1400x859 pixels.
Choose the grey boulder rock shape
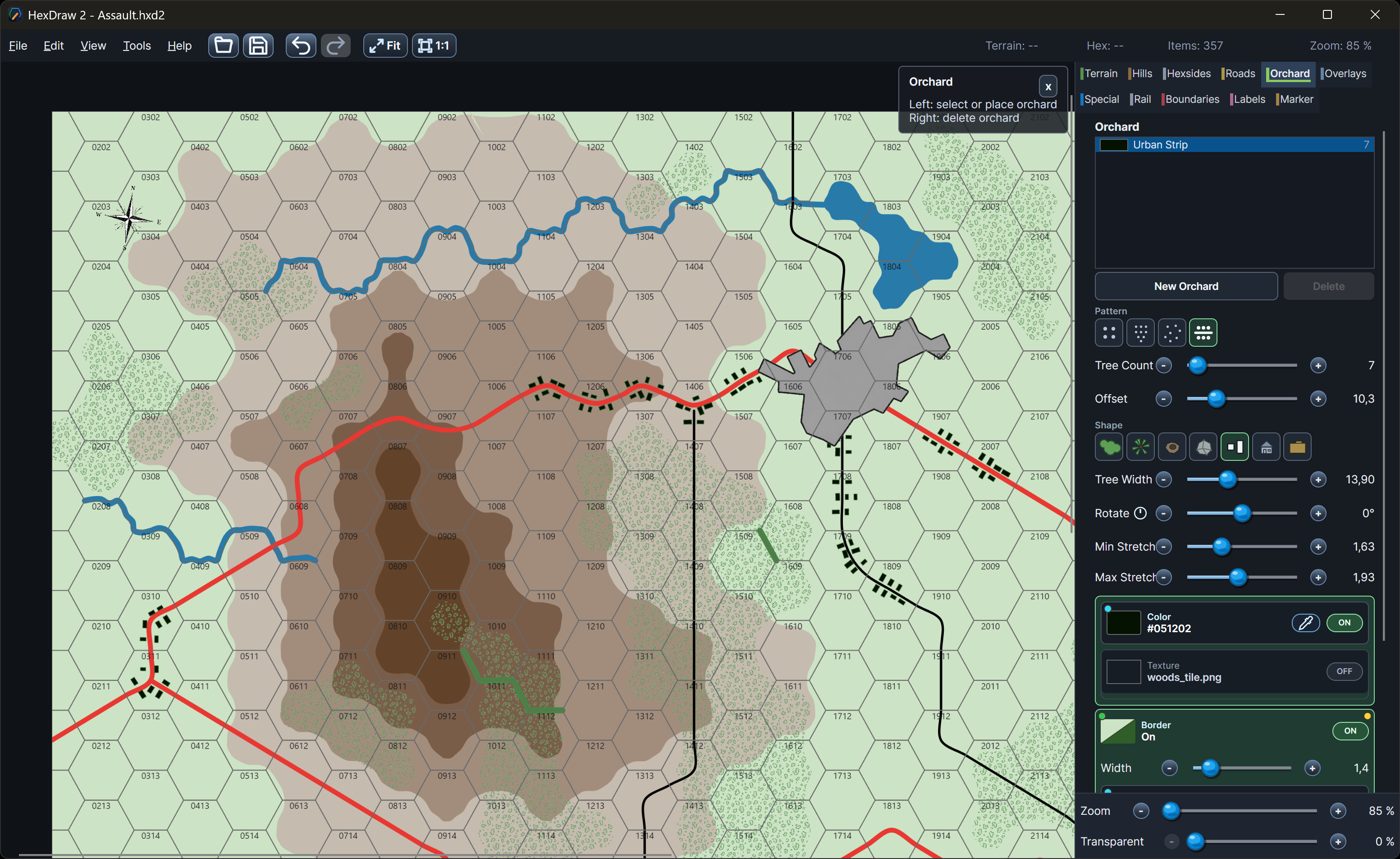tap(1203, 447)
